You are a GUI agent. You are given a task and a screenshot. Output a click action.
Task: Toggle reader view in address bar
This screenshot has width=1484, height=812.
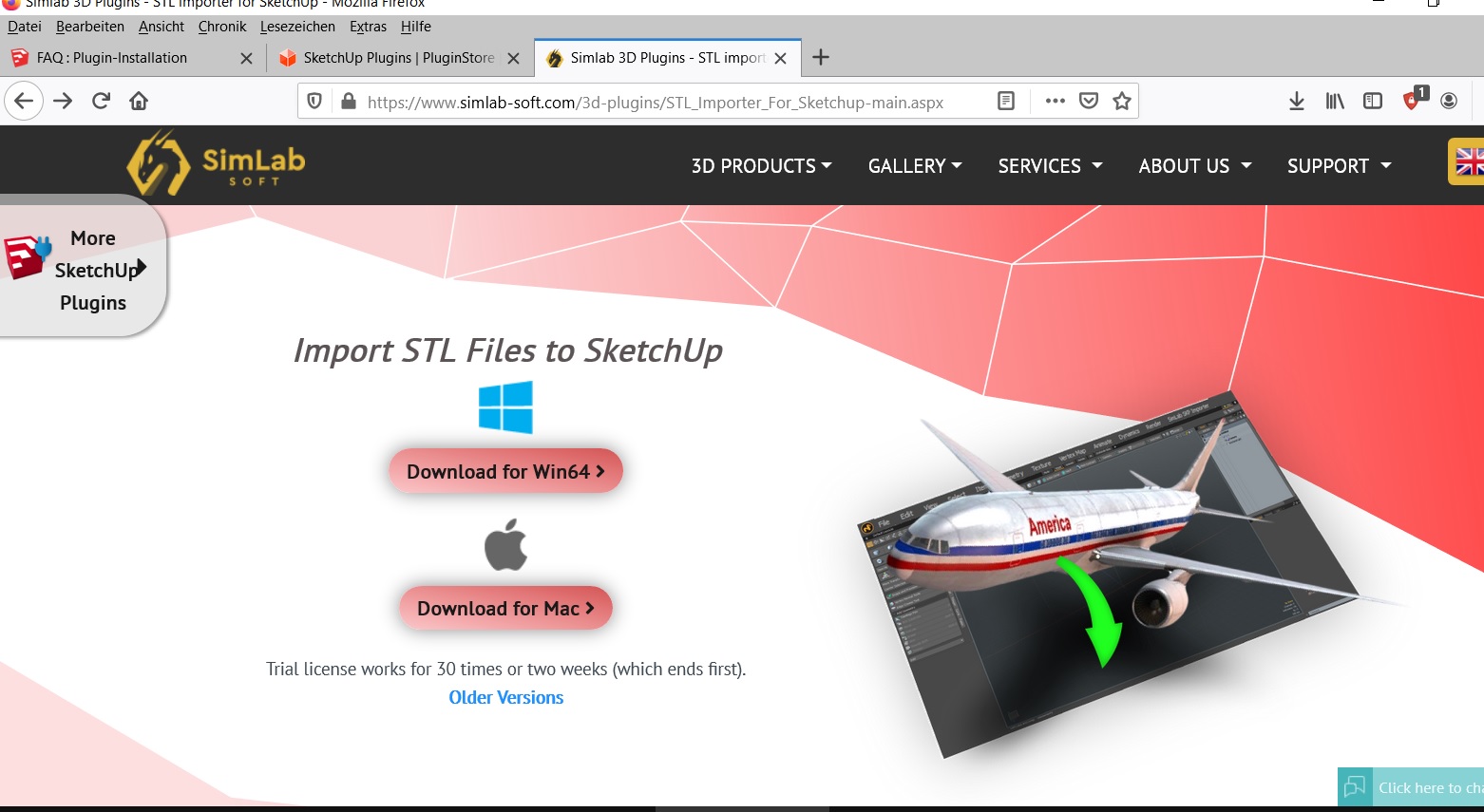click(x=1006, y=101)
